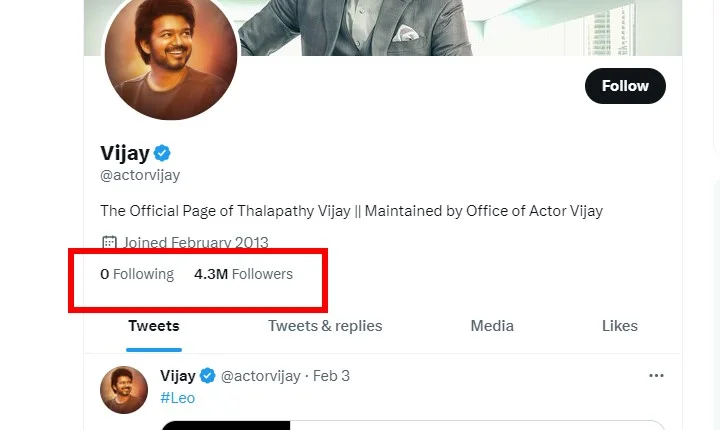Click the verified badge in the tweet header
The width and height of the screenshot is (720, 430).
coord(208,376)
